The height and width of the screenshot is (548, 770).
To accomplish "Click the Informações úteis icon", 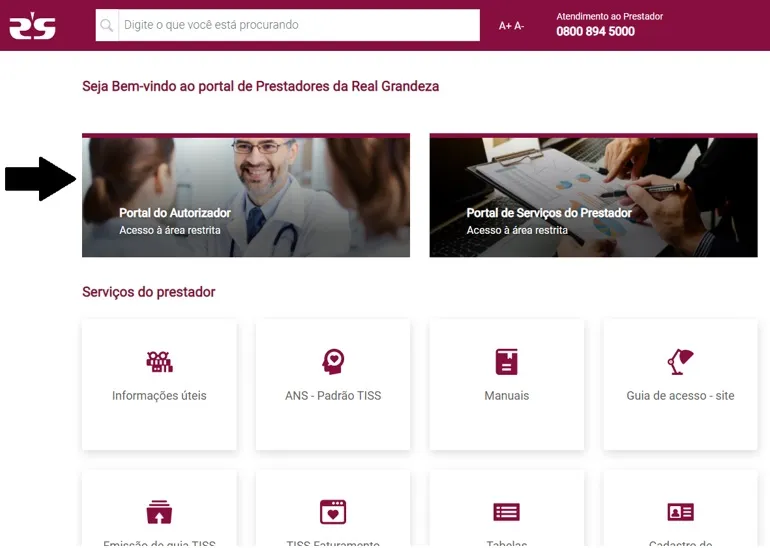I will (159, 362).
